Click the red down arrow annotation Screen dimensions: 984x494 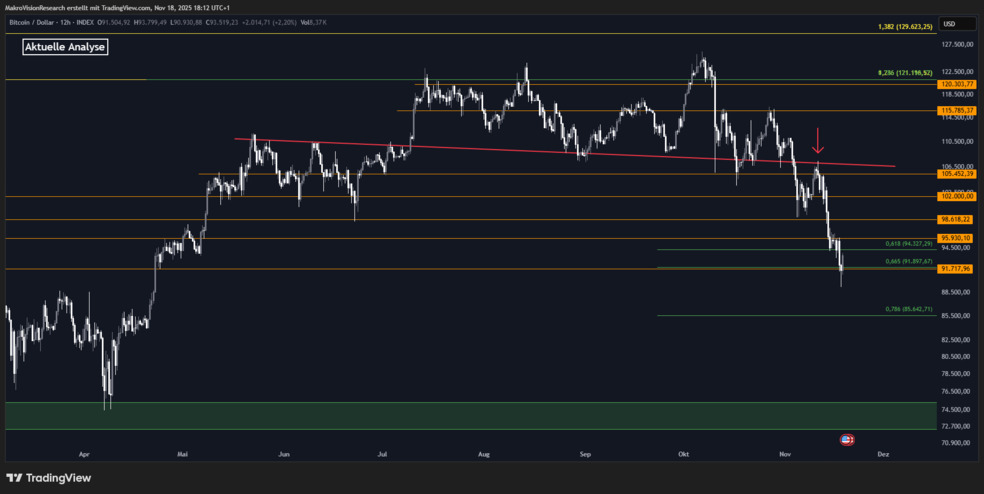click(818, 140)
